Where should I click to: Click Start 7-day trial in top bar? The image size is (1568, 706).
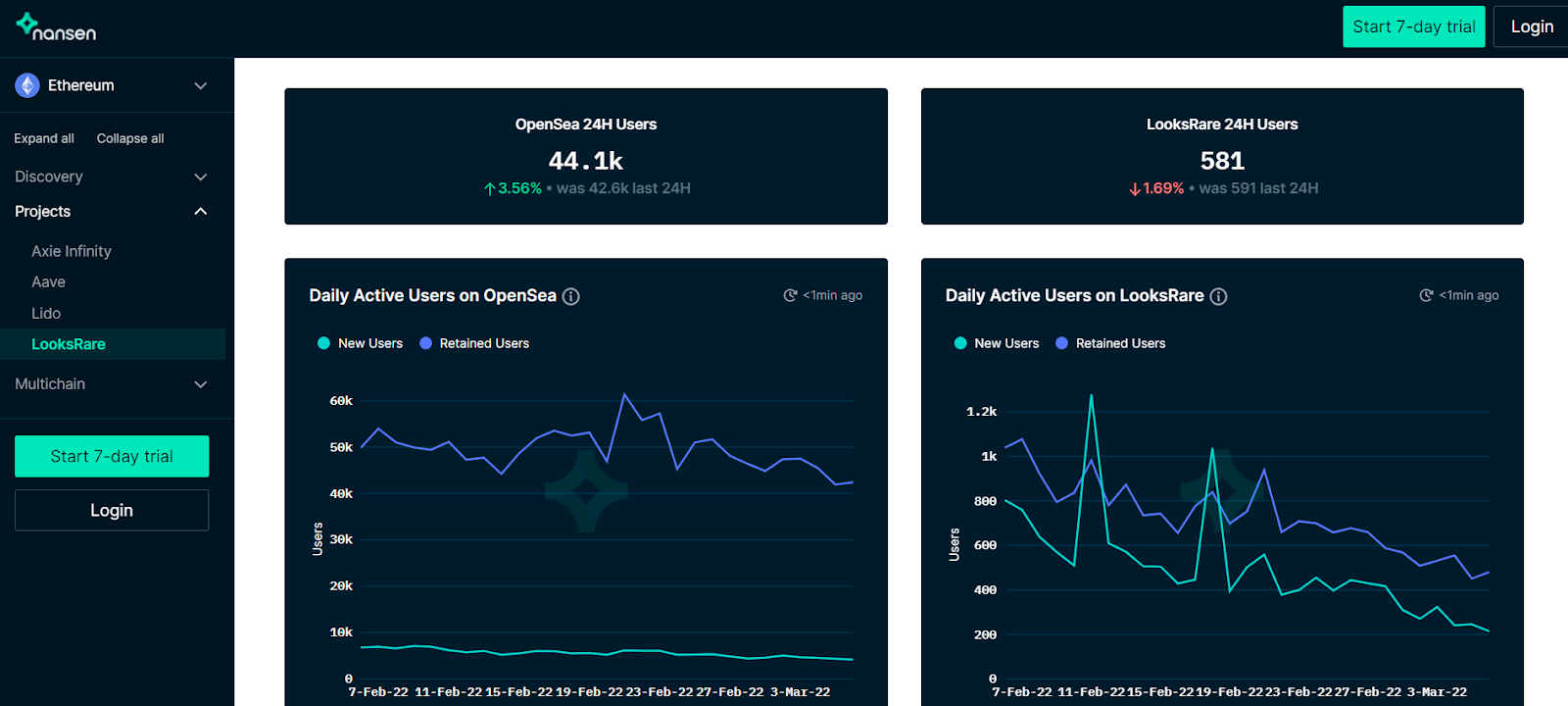pos(1413,26)
